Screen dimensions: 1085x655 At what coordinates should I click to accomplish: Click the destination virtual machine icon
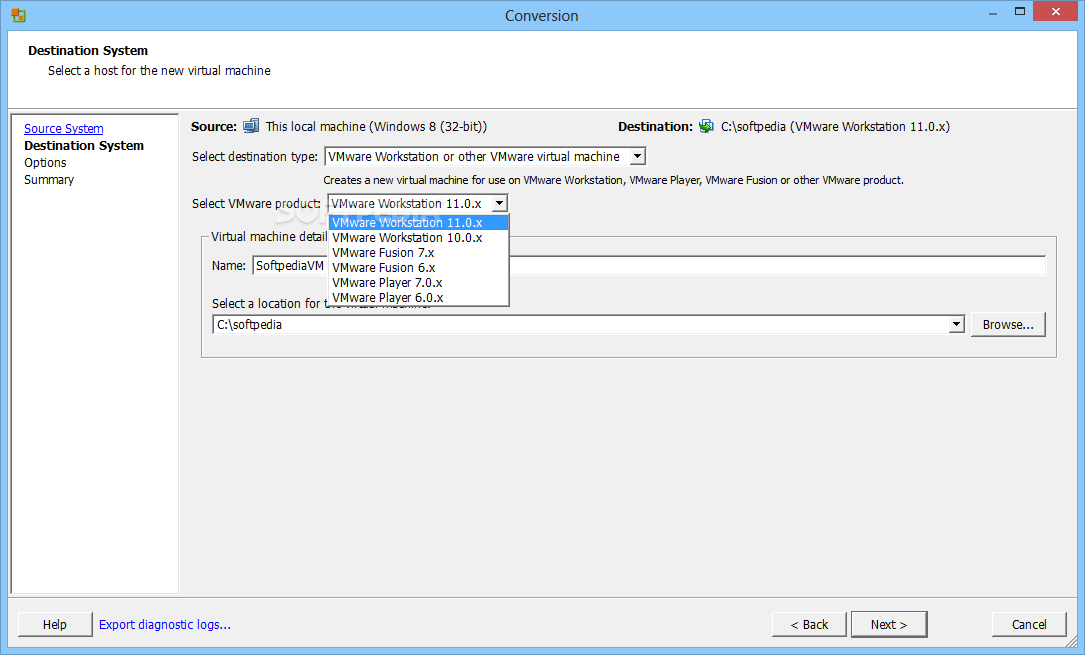click(x=706, y=126)
